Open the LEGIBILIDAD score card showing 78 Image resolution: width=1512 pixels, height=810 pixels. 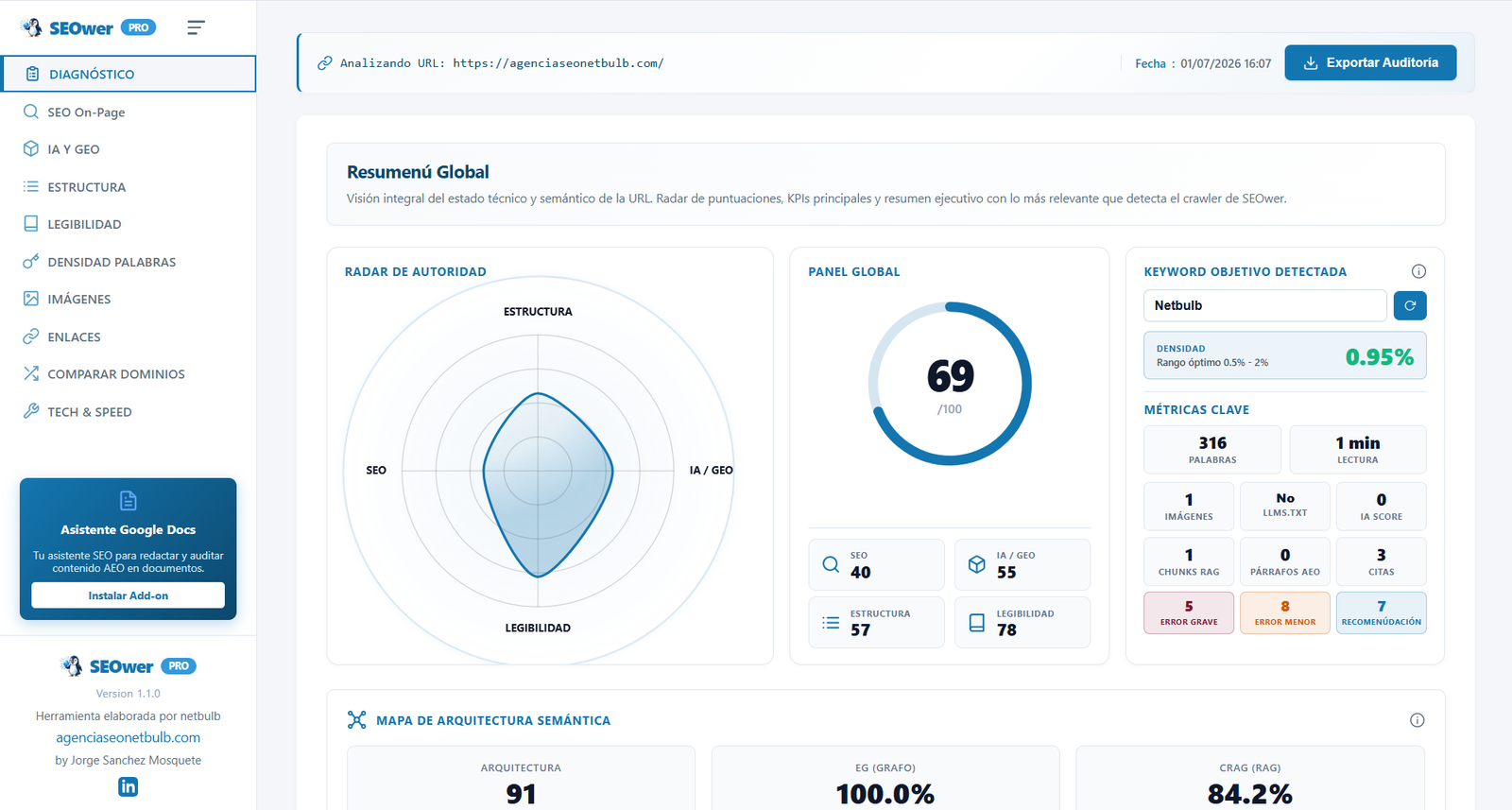(1022, 622)
